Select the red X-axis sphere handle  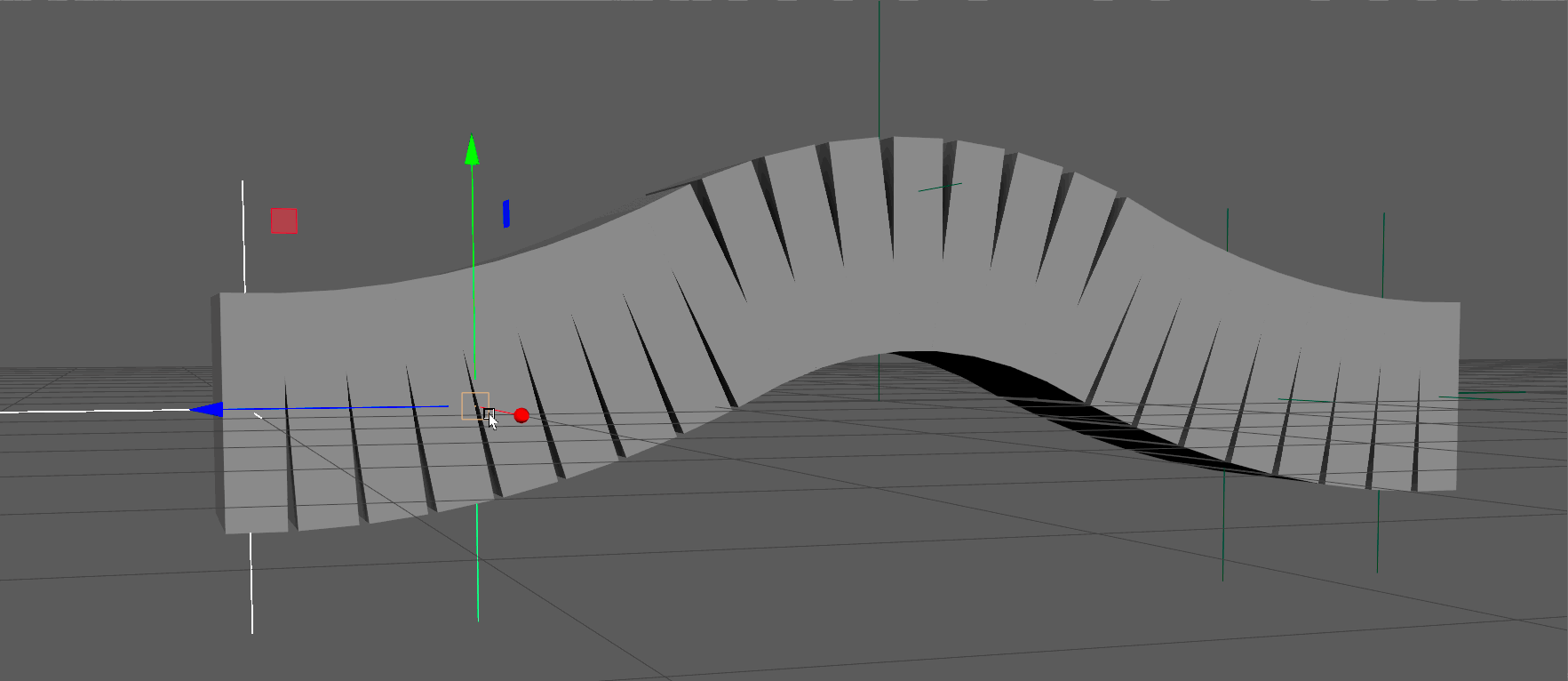click(x=521, y=415)
